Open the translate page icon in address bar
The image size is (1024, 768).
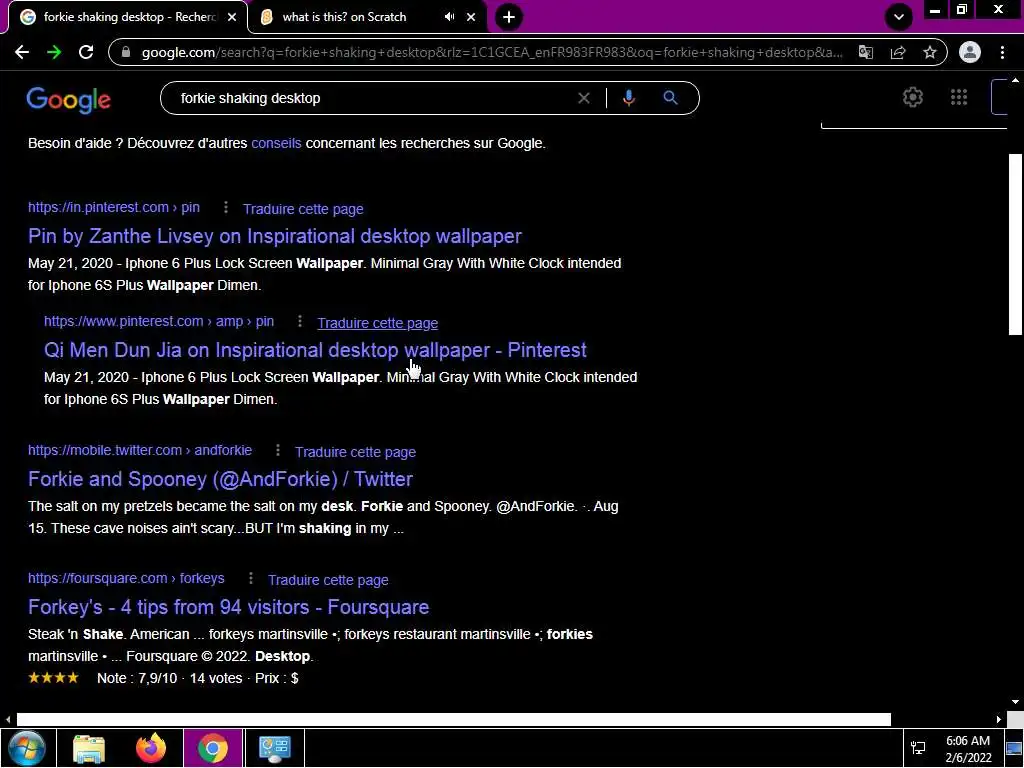click(866, 52)
